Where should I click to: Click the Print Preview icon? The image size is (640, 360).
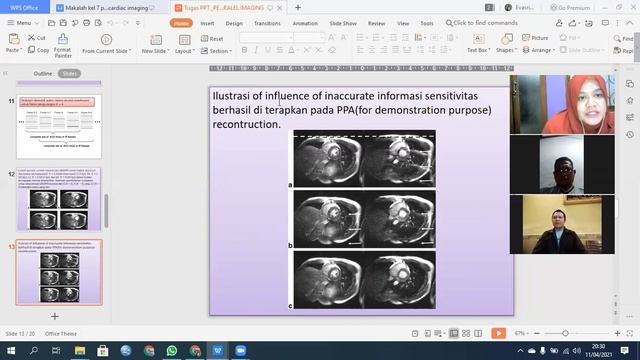pos(98,23)
